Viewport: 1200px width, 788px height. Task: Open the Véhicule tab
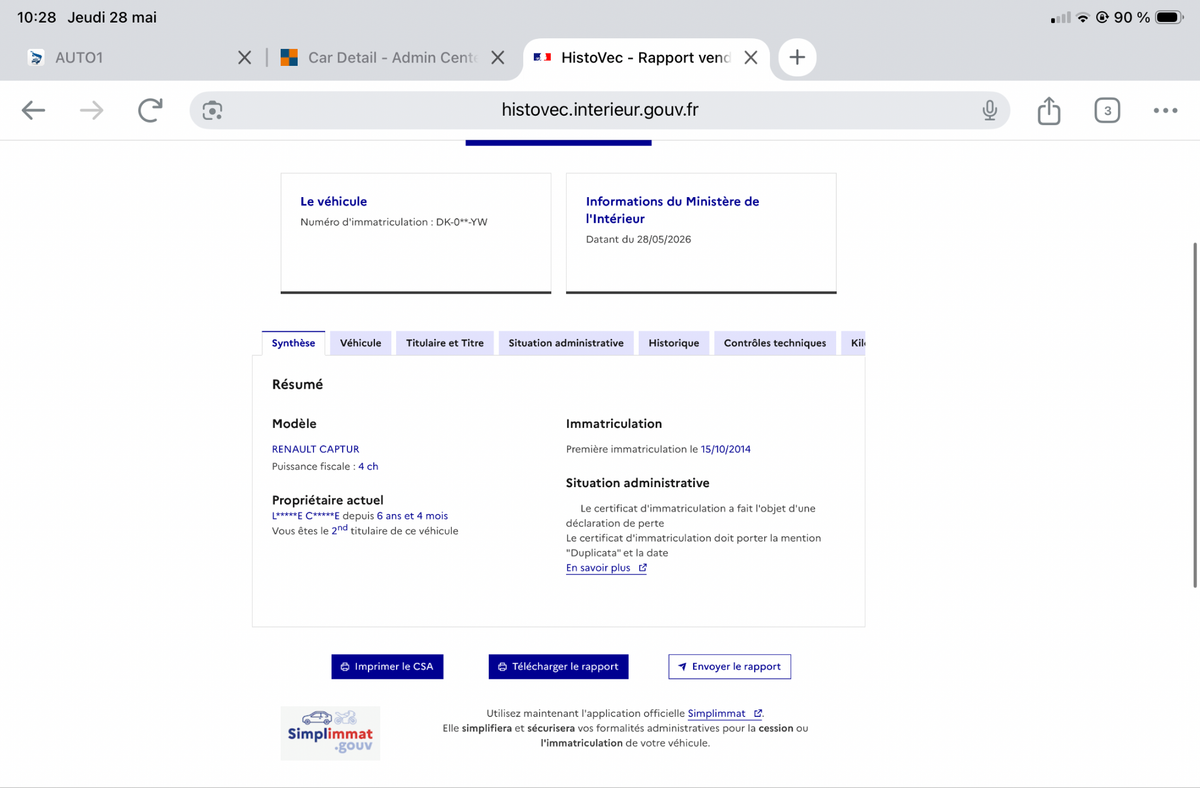(360, 343)
